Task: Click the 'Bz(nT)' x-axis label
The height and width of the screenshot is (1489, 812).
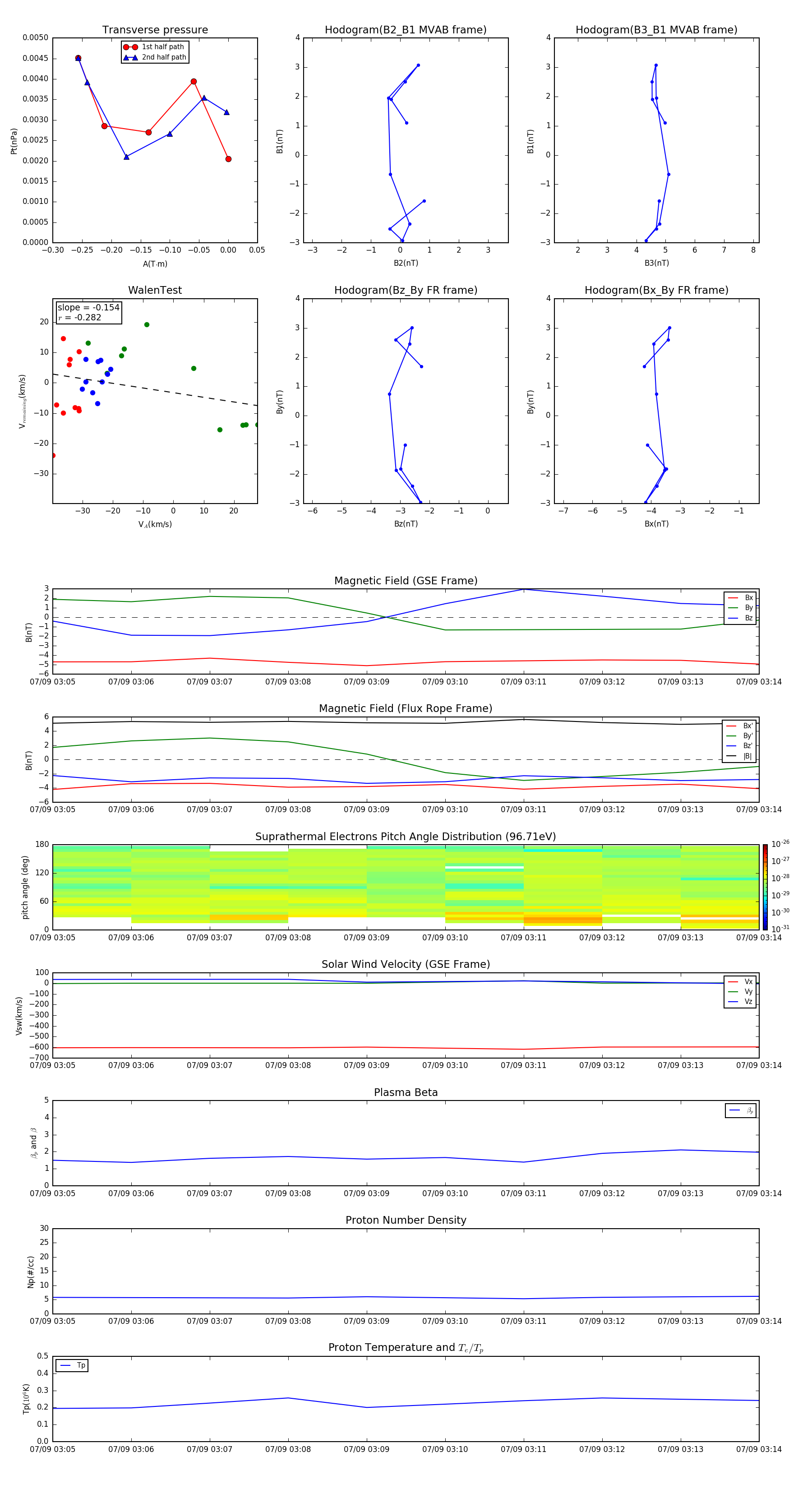Action: 406,524
